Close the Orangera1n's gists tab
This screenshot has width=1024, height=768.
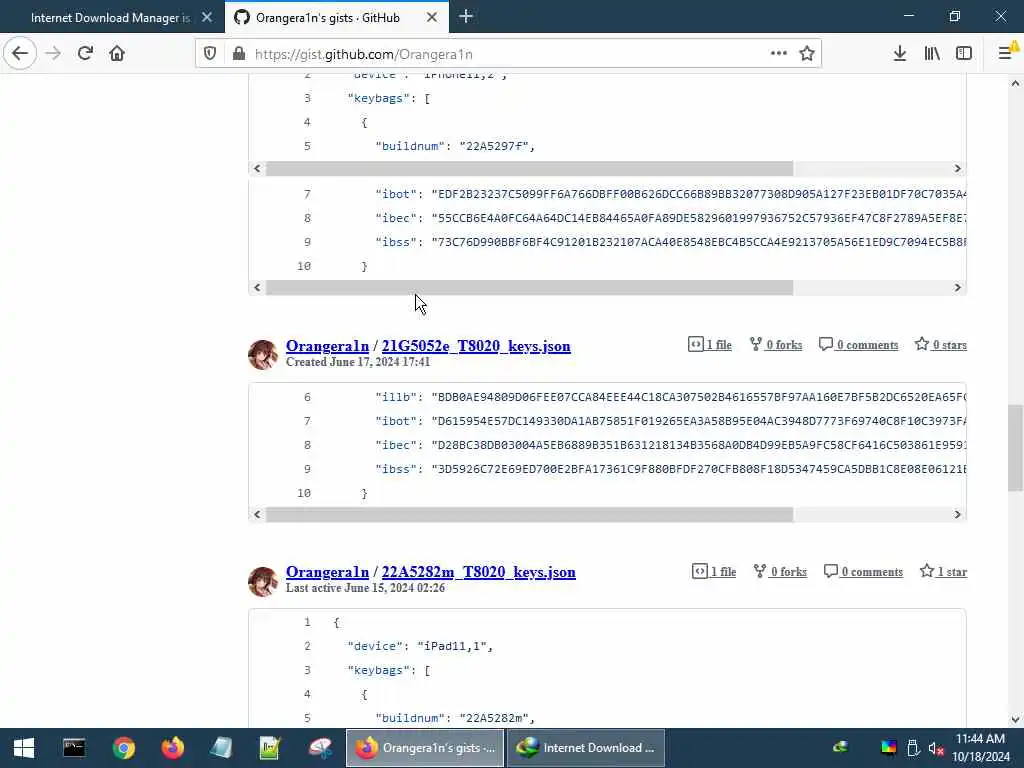[432, 18]
